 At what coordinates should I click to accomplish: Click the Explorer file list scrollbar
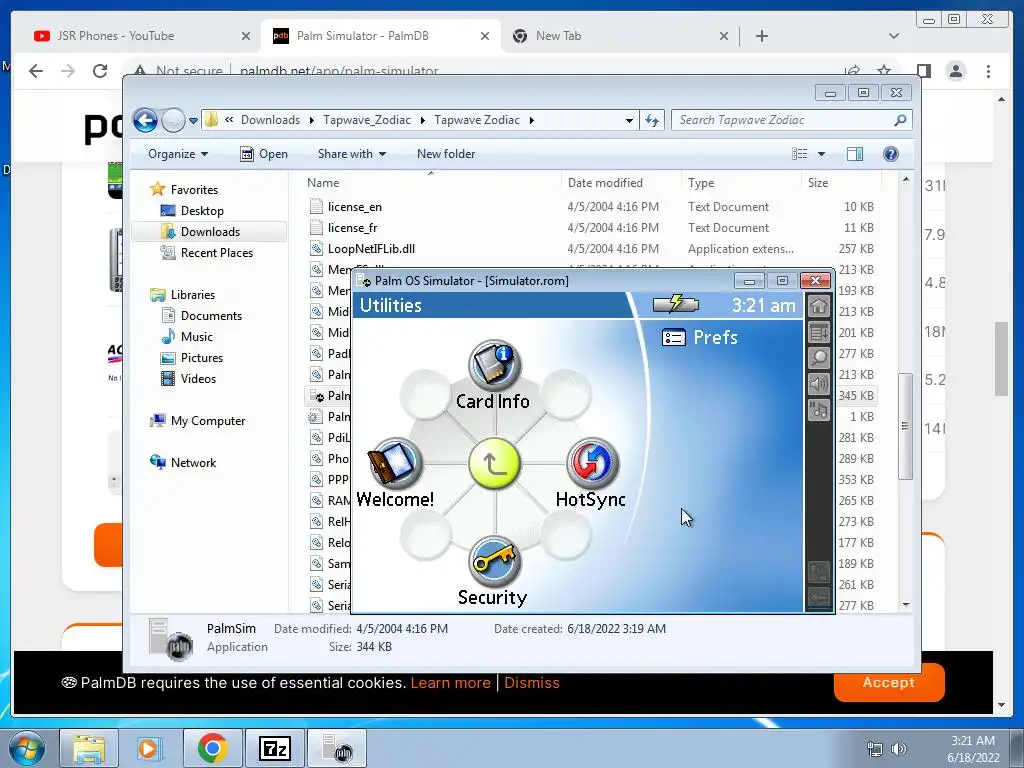[905, 426]
